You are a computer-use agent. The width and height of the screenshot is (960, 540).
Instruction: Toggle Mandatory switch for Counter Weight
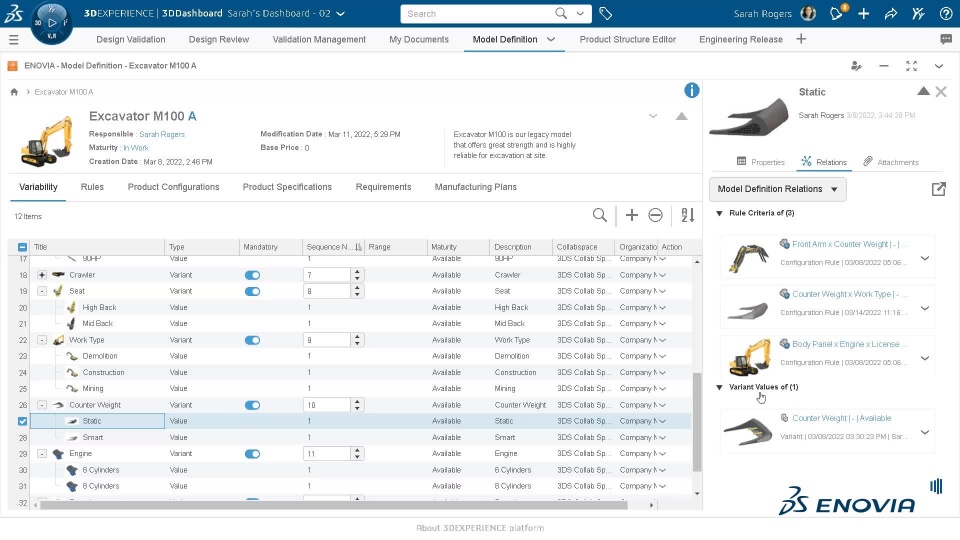tap(252, 405)
